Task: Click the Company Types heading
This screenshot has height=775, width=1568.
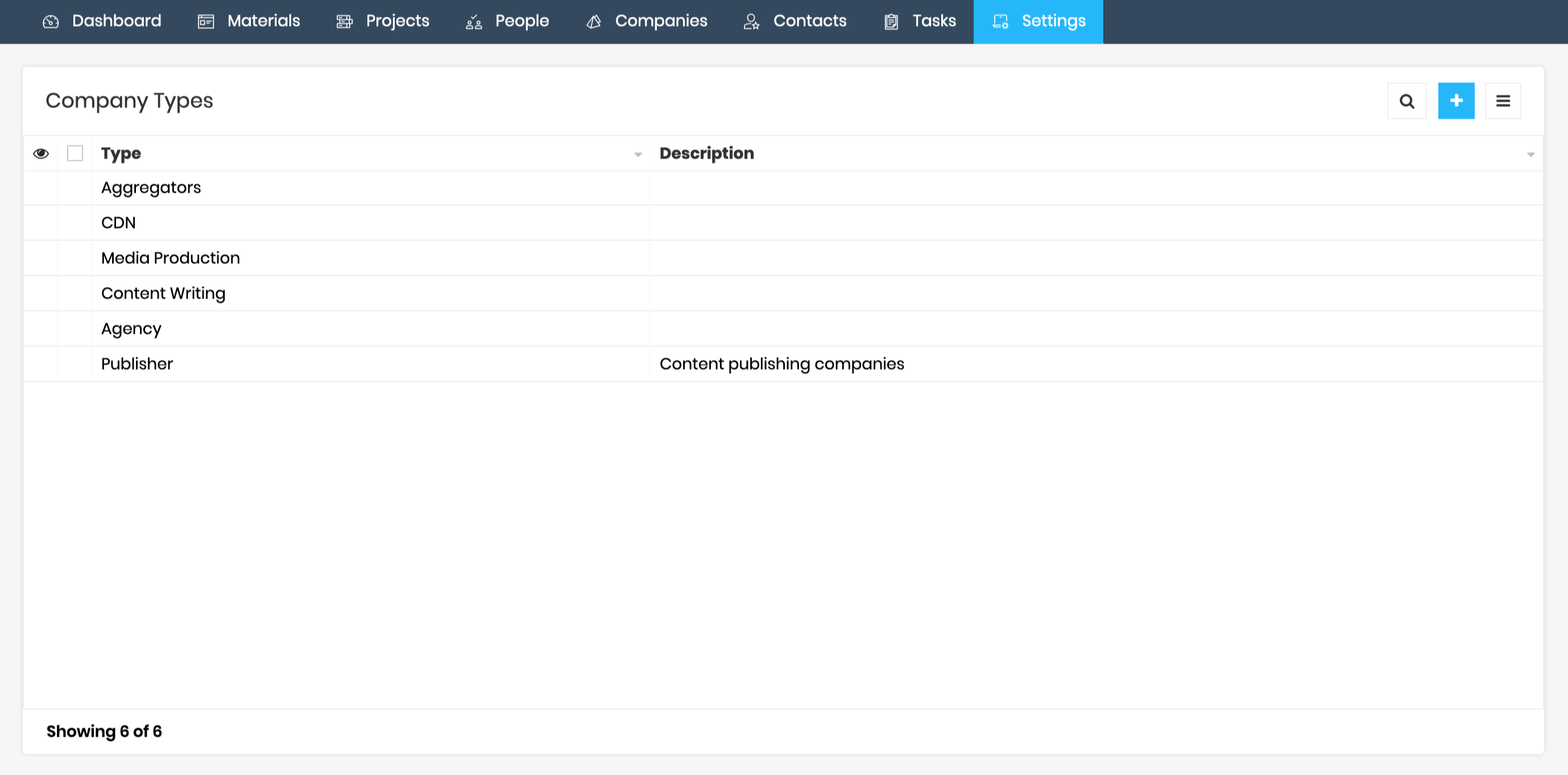Action: [129, 101]
